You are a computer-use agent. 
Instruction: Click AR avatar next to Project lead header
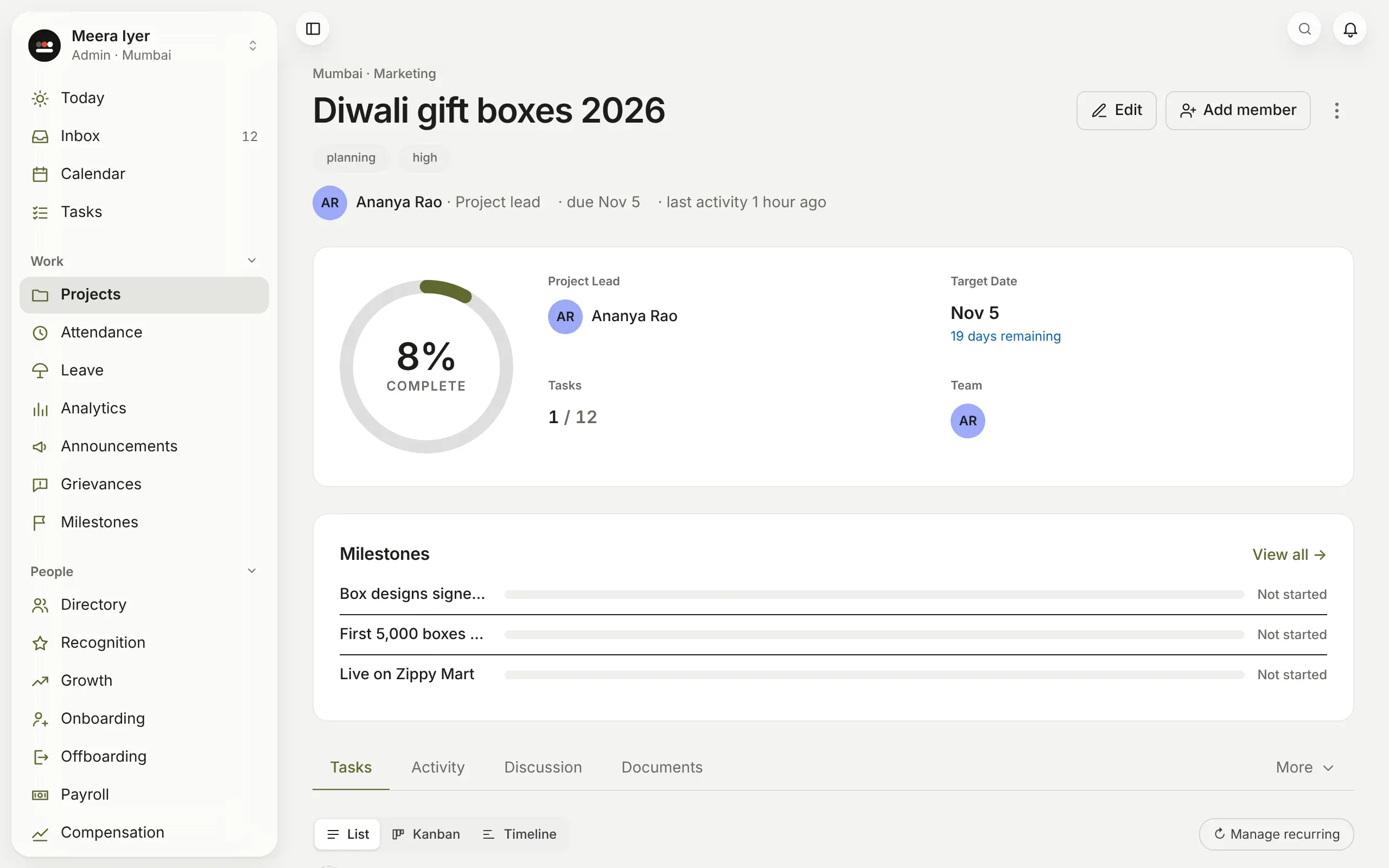(x=329, y=202)
